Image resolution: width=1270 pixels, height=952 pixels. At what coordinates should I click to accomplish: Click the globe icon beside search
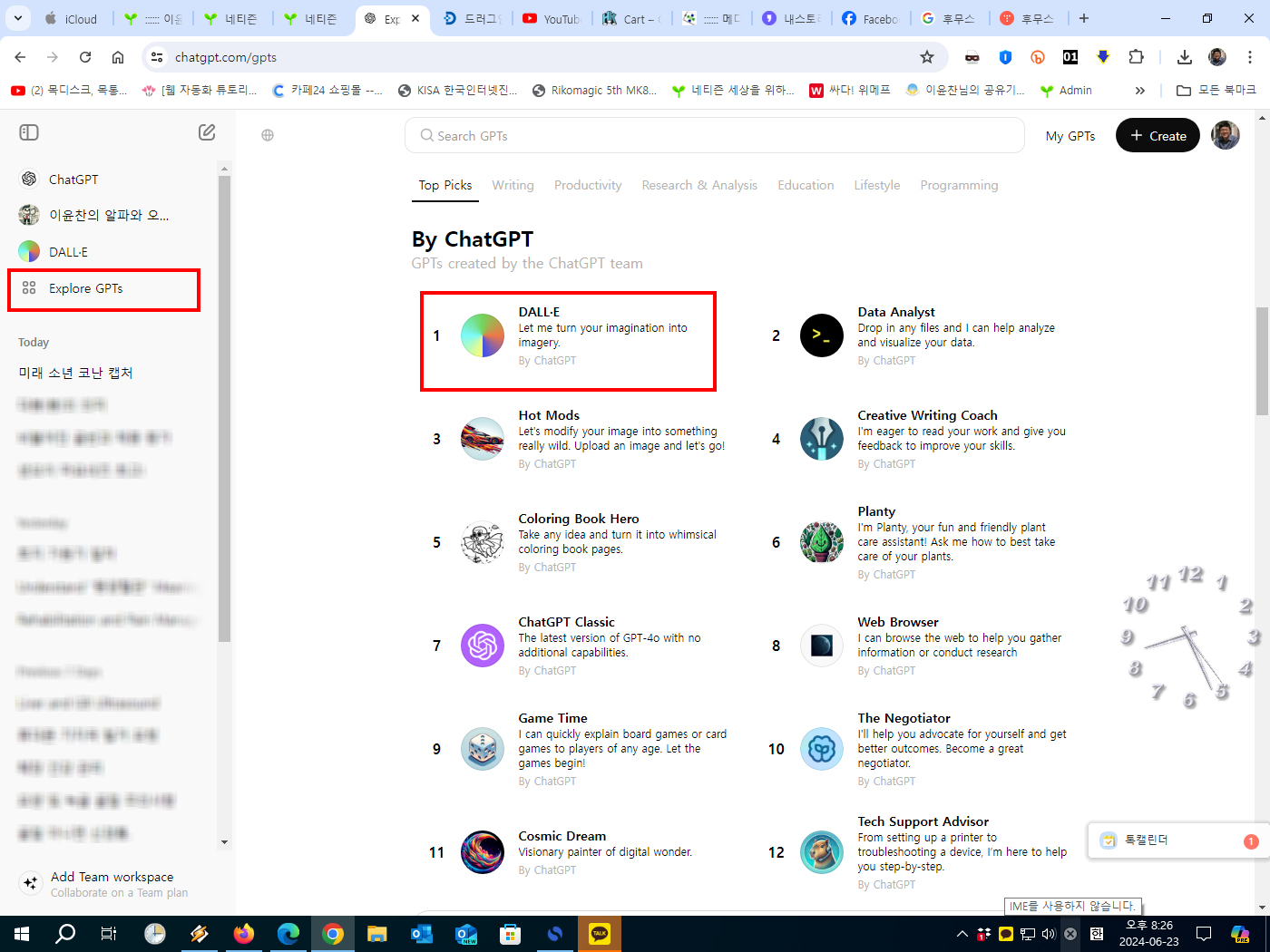coord(268,135)
